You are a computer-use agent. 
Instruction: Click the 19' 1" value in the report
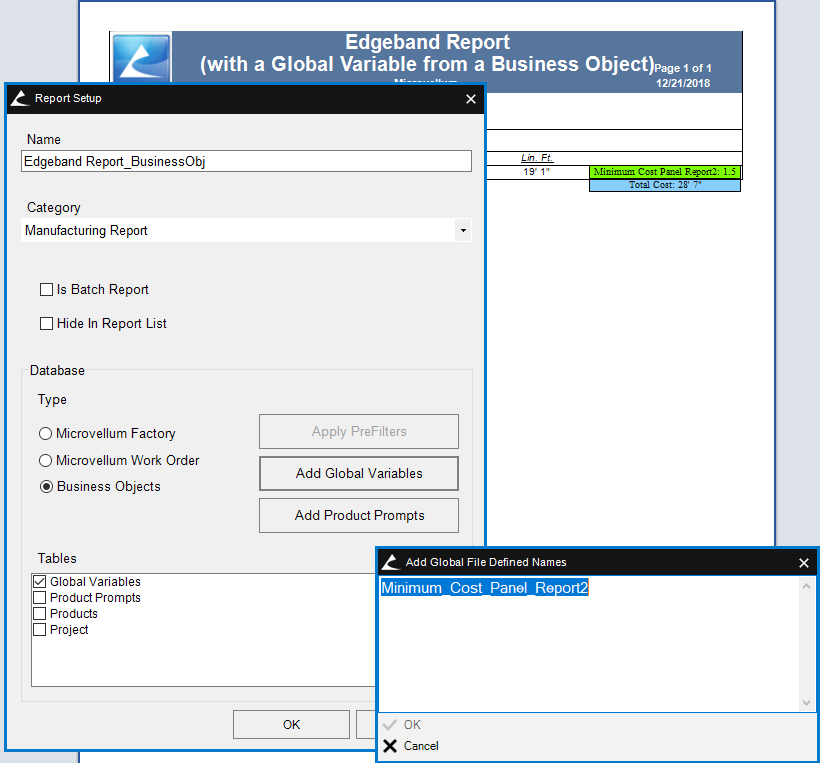537,172
